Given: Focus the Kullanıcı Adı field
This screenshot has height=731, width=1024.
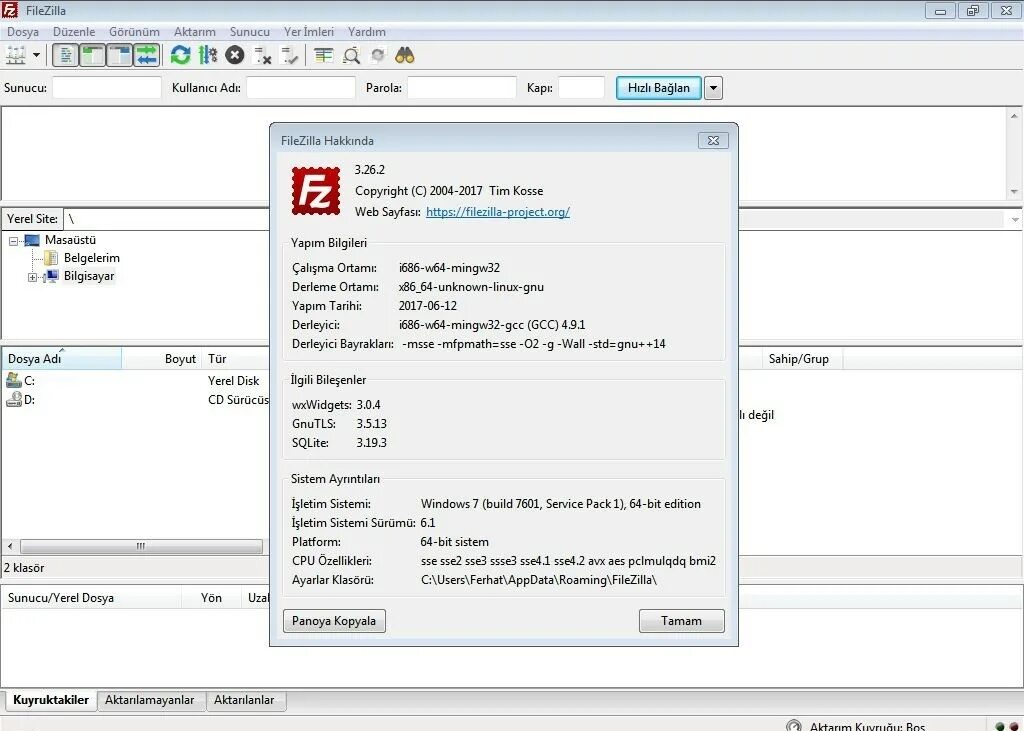Looking at the screenshot, I should point(301,88).
